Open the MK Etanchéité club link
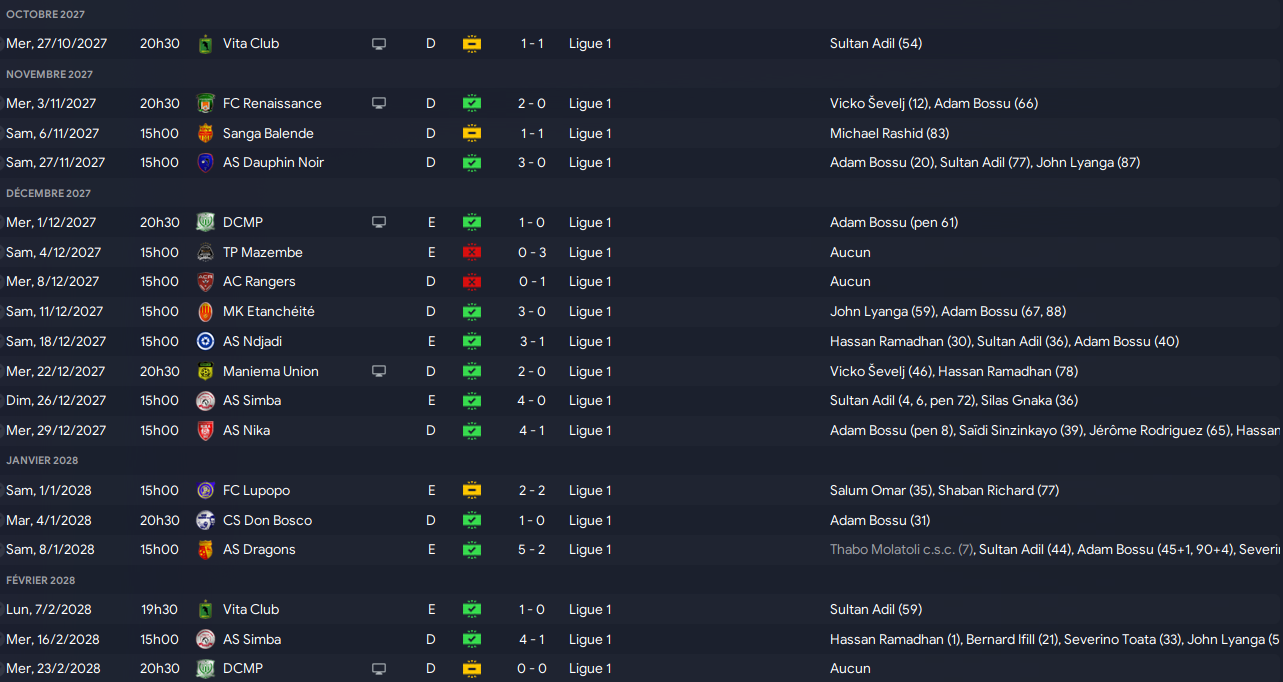Screen dimensions: 1283x682 click(x=269, y=312)
